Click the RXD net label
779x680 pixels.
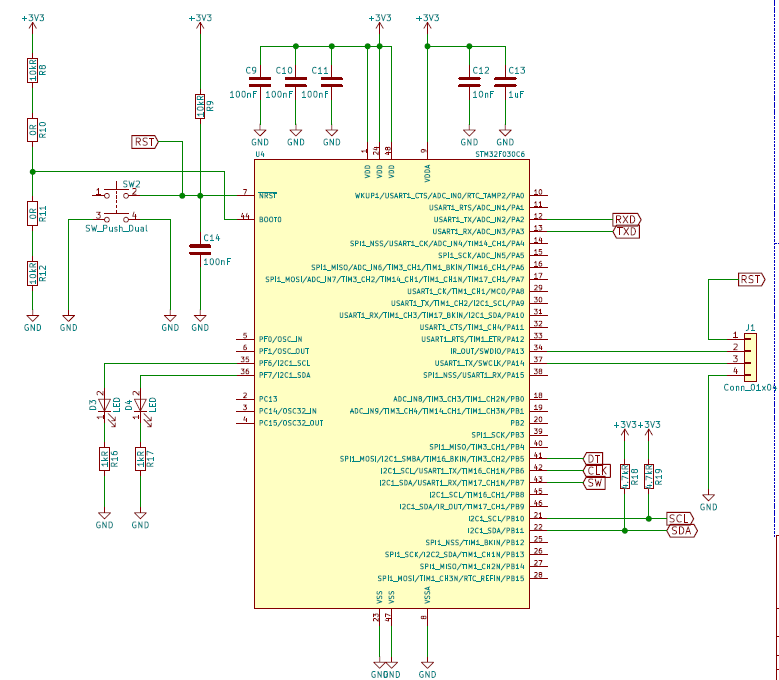point(627,219)
